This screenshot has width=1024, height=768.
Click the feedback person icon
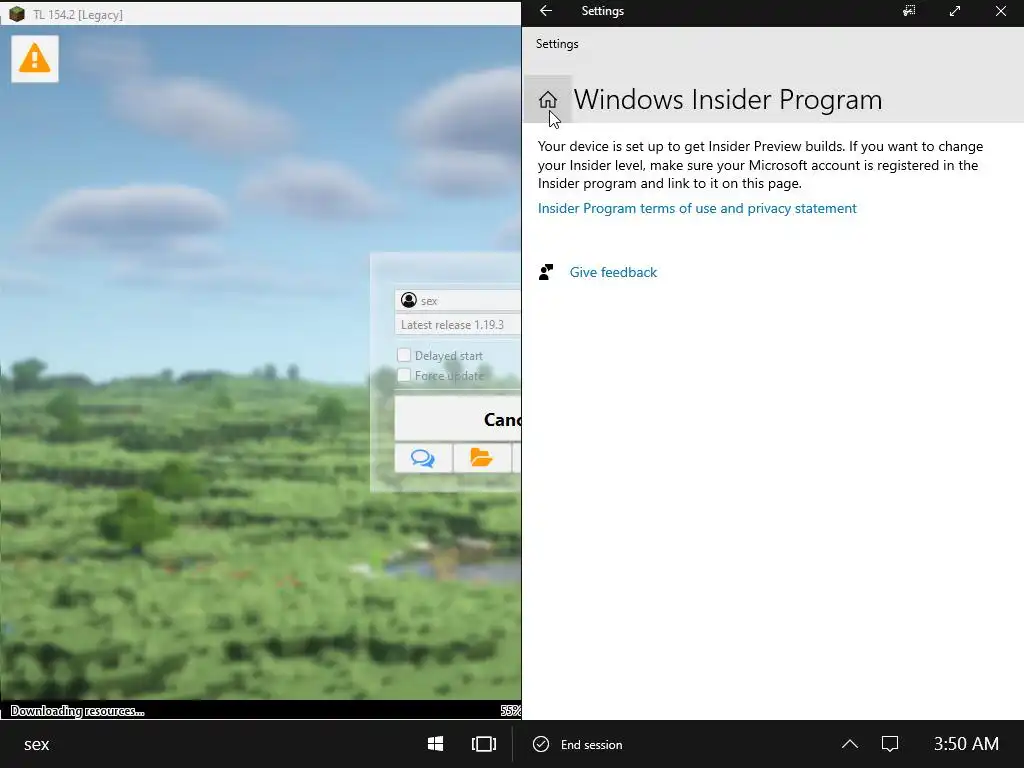click(546, 272)
